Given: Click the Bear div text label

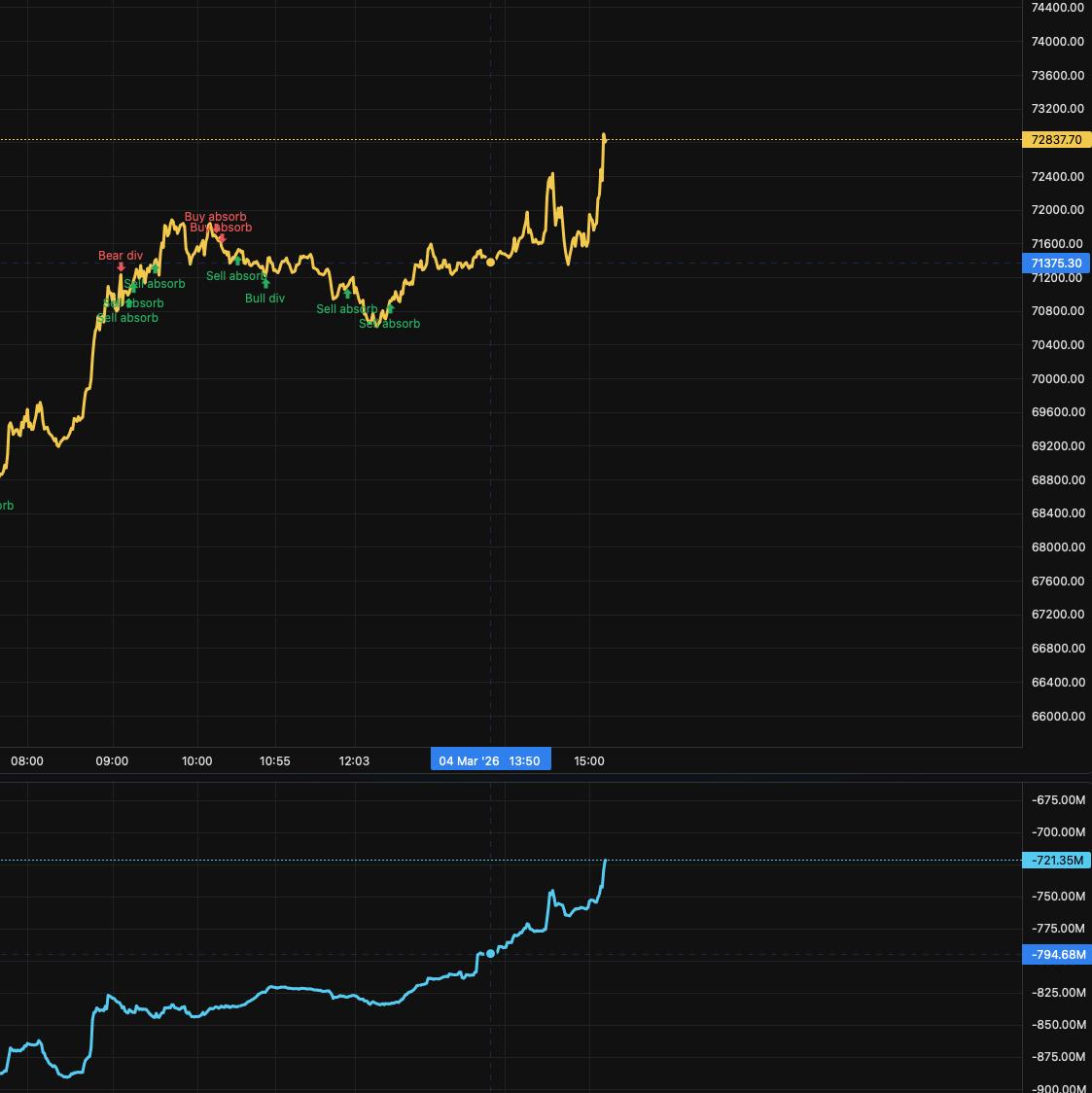Looking at the screenshot, I should [x=121, y=256].
